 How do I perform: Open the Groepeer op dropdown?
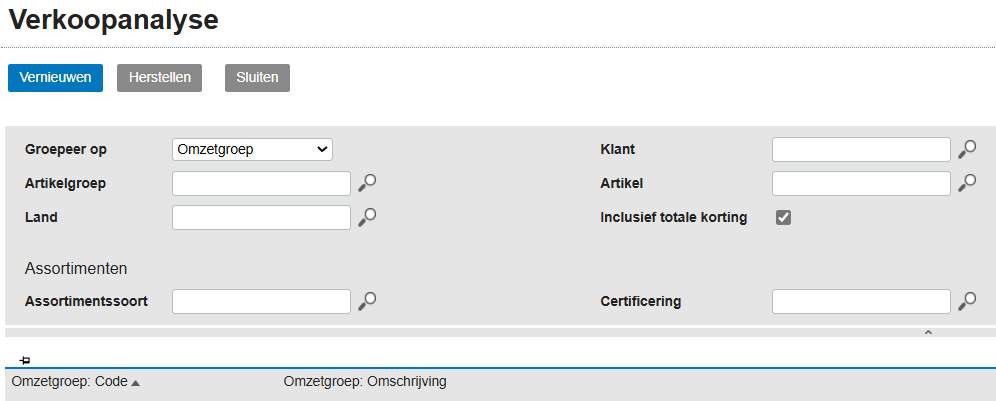pyautogui.click(x=252, y=149)
